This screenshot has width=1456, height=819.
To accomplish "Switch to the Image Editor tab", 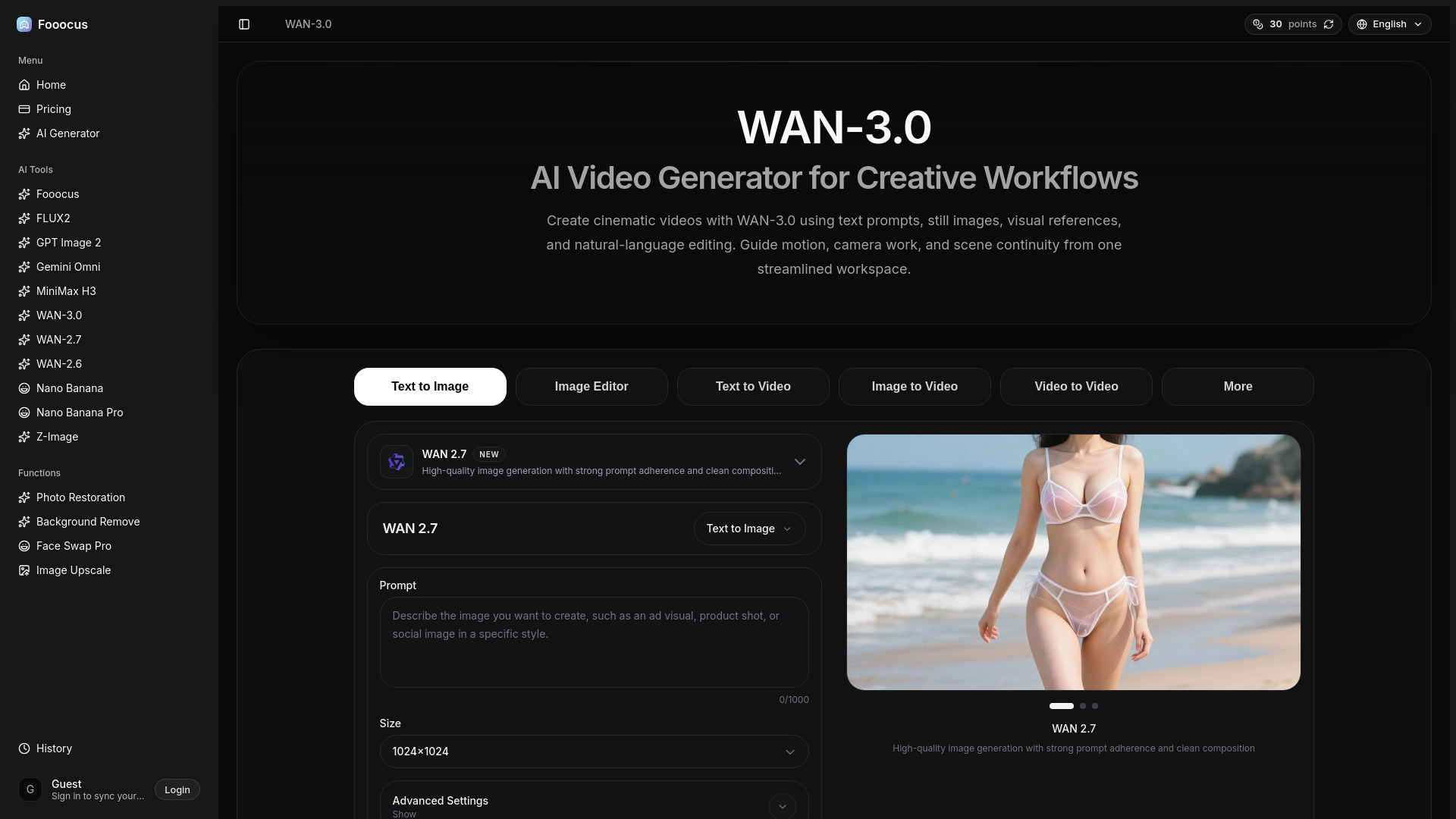I will coord(591,387).
